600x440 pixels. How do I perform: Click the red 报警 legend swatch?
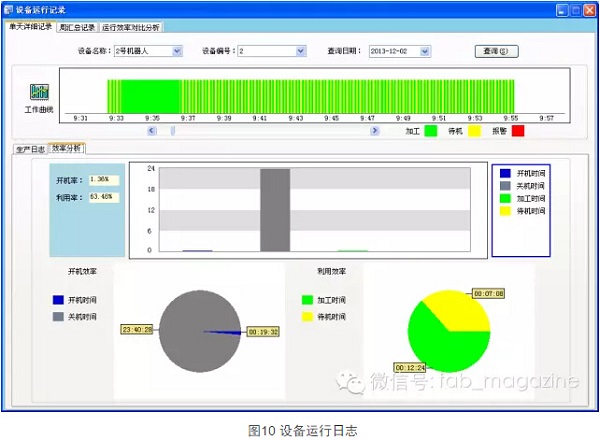(517, 130)
